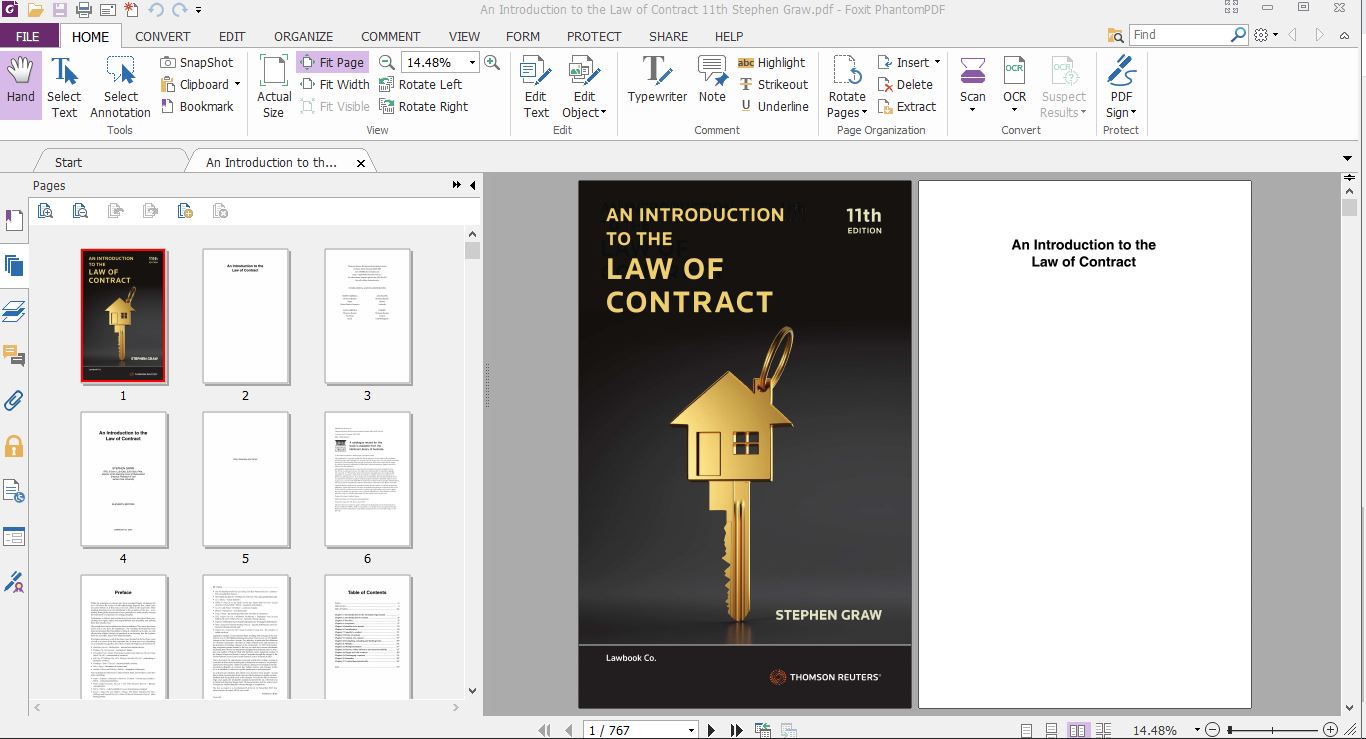Choose the Select Annotation tool
1366x739 pixels.
pyautogui.click(x=120, y=87)
